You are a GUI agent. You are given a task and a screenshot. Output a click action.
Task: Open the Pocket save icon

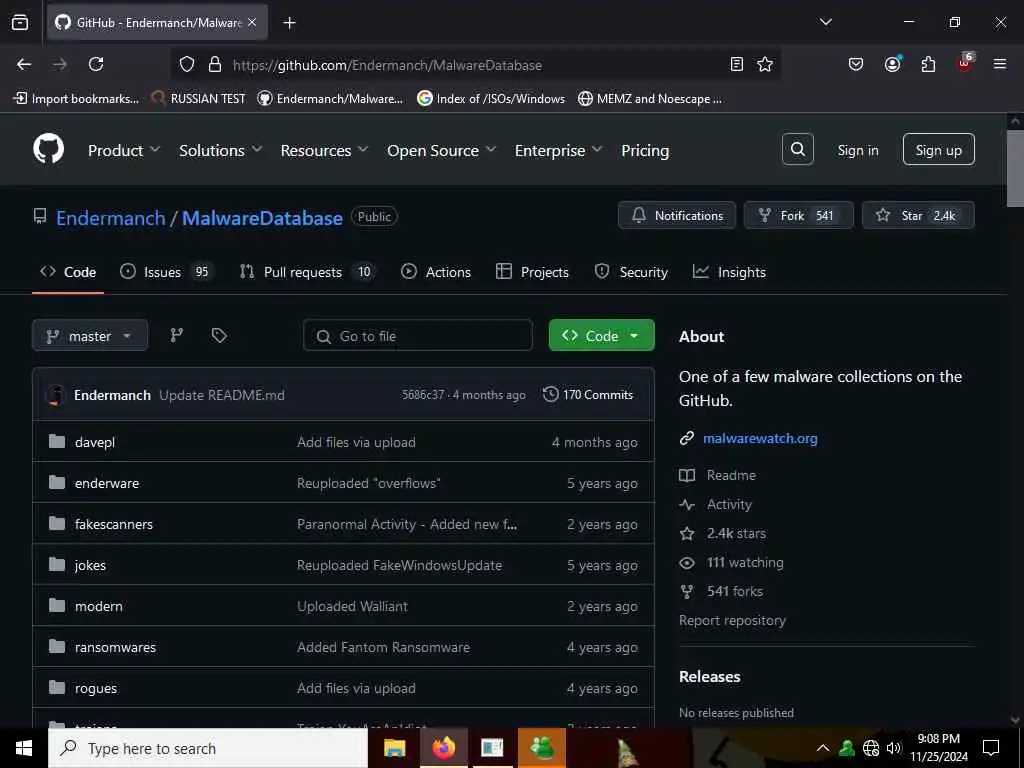click(x=856, y=64)
